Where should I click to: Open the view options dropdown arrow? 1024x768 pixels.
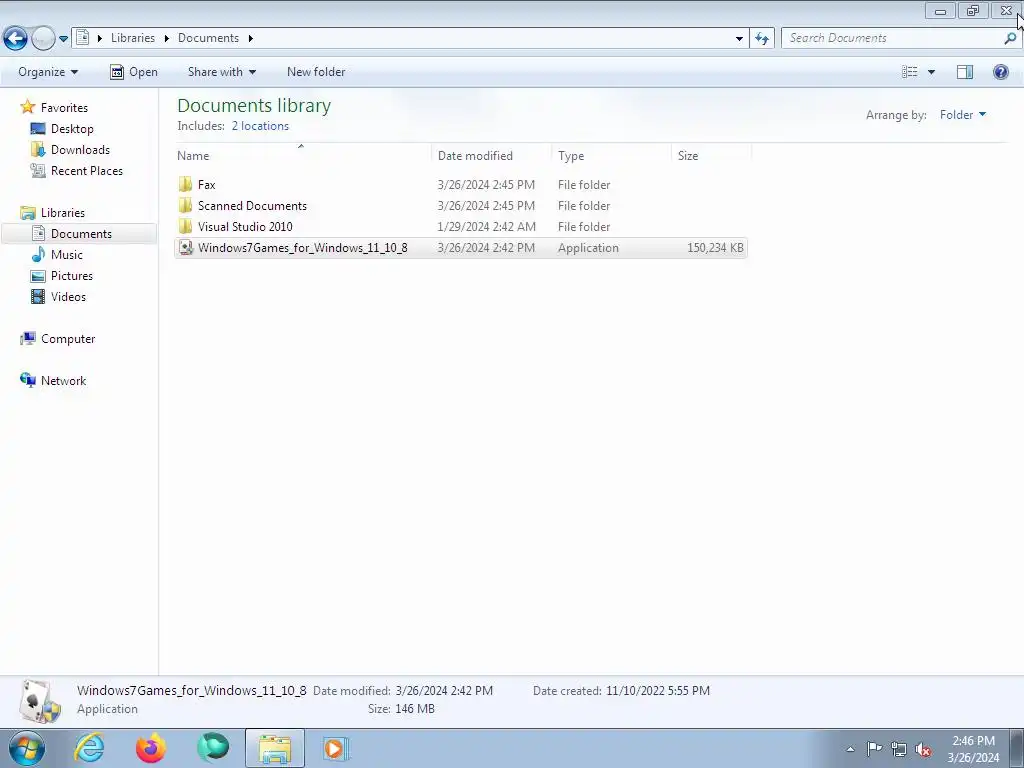pos(931,72)
